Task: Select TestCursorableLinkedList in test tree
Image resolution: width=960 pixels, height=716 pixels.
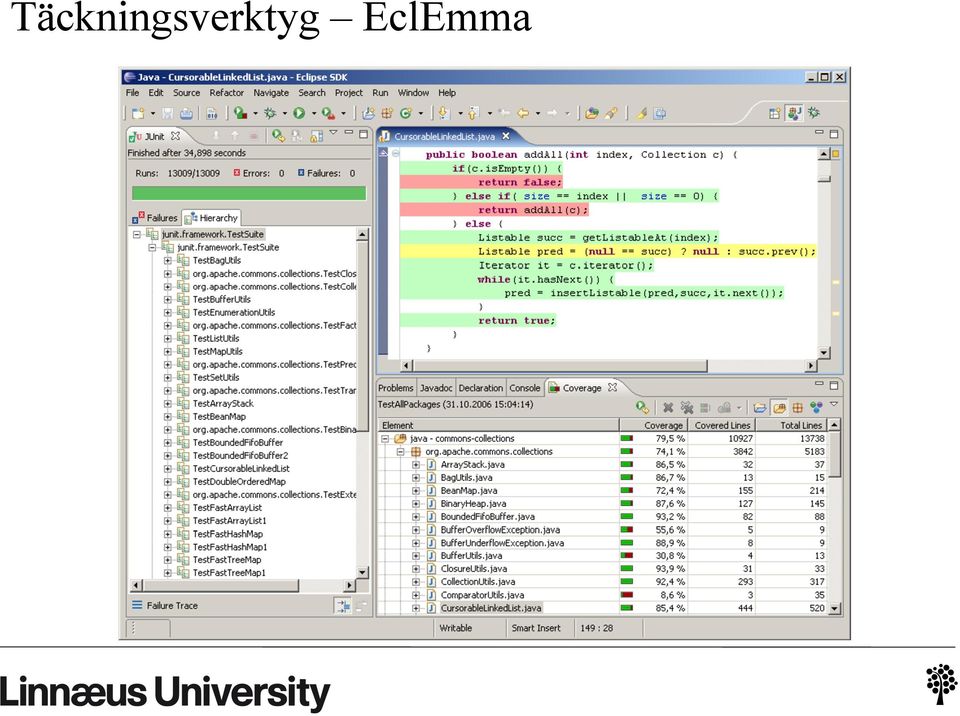Action: tap(241, 469)
